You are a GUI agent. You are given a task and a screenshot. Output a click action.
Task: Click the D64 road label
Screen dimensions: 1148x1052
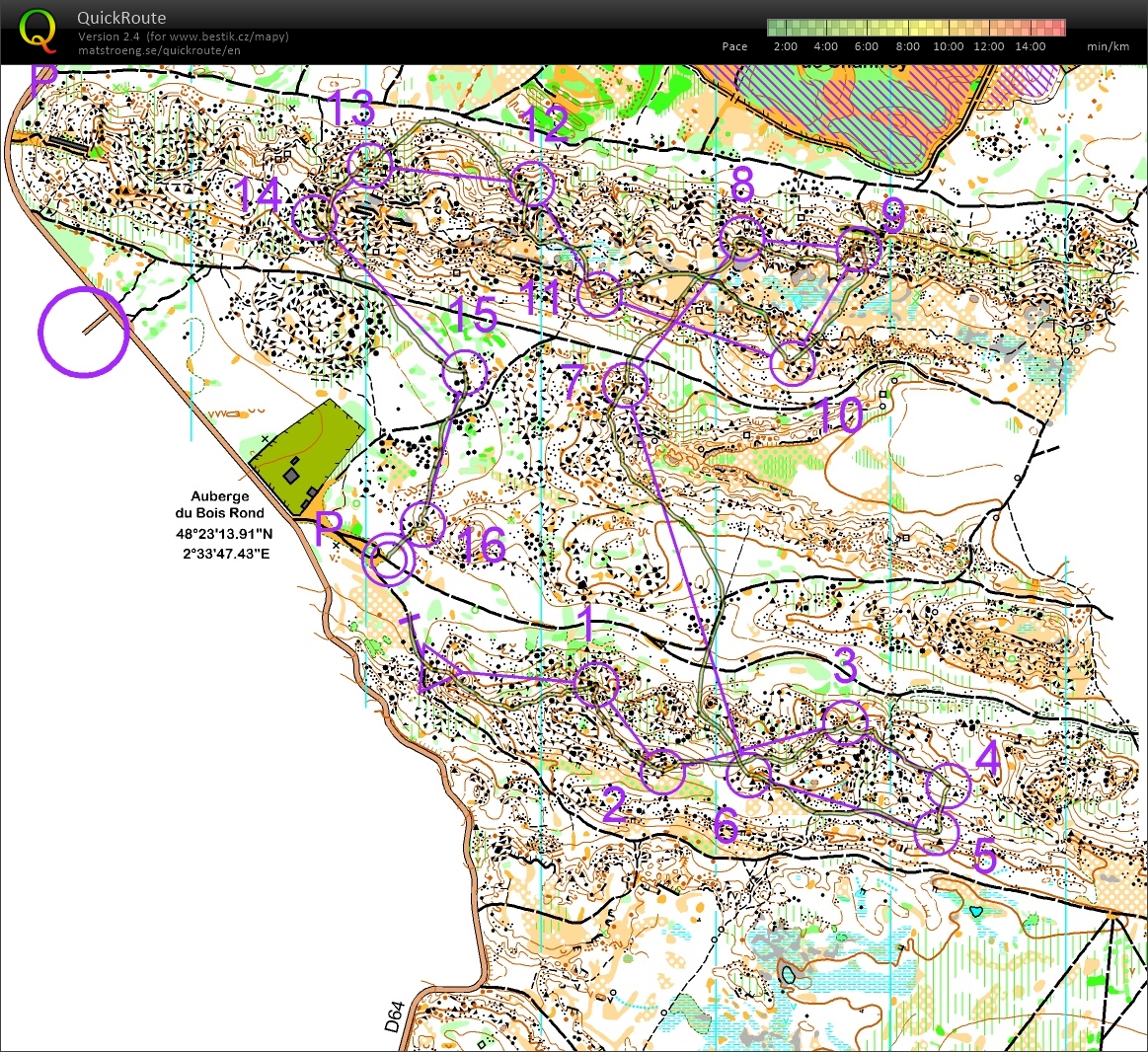pos(395,1017)
